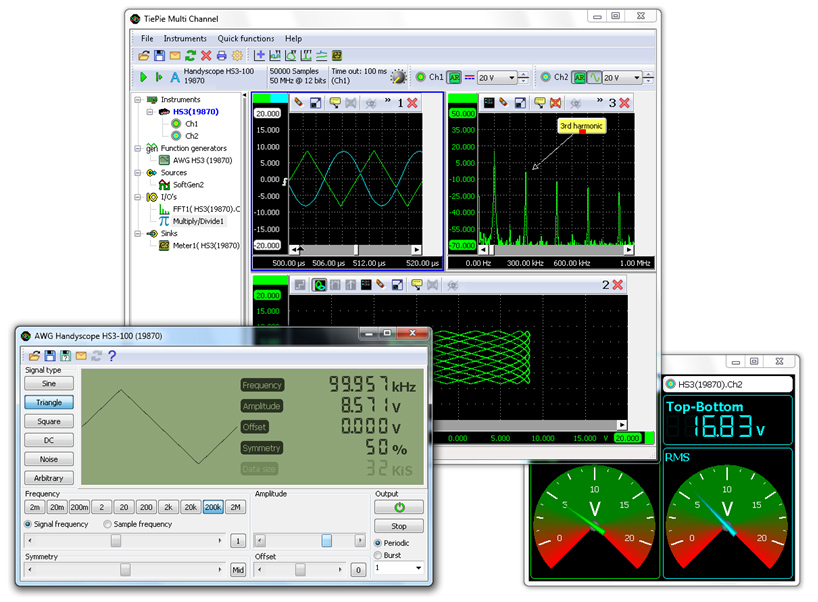Open the Help menu
818x602 pixels.
293,39
